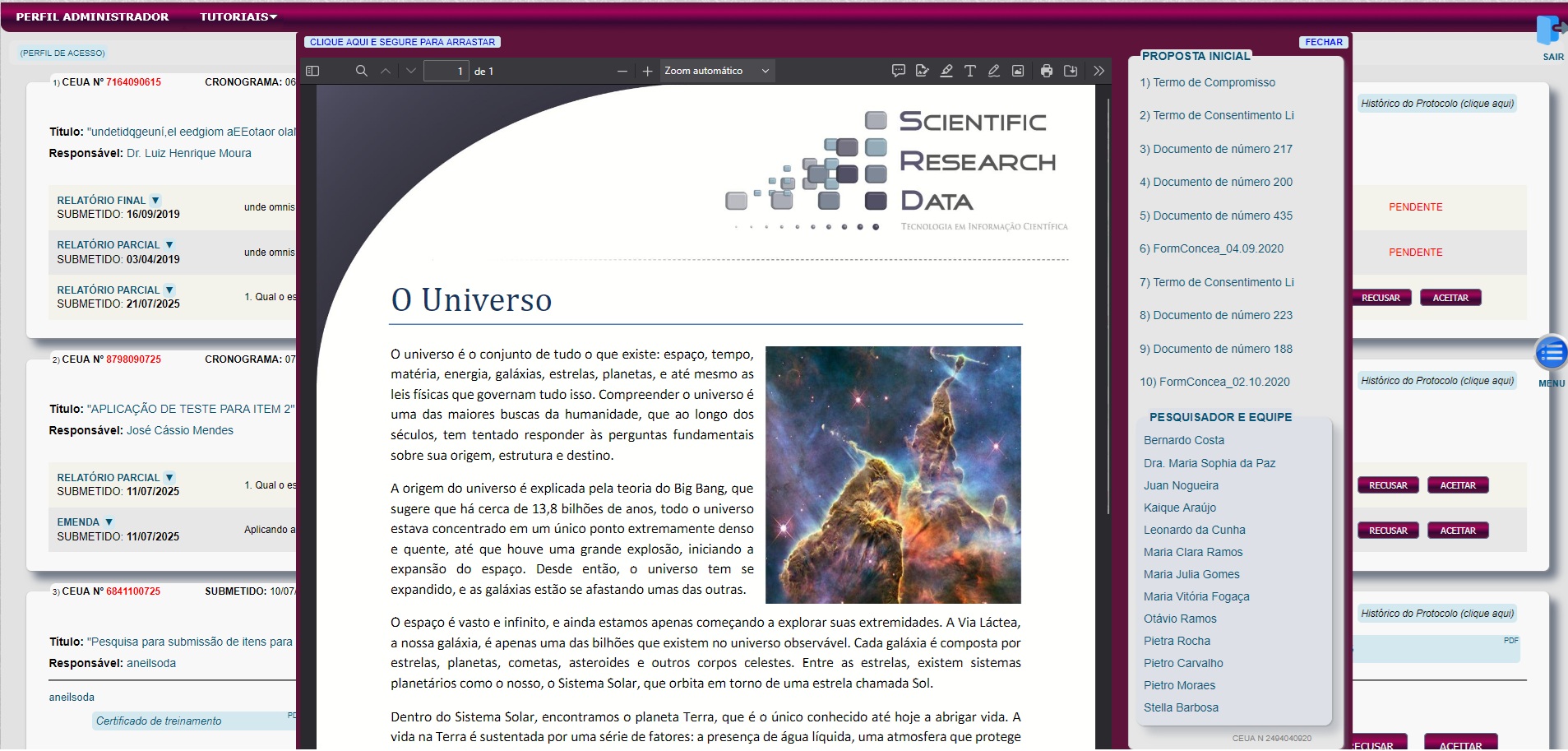Click the save/download PDF icon

[1070, 72]
